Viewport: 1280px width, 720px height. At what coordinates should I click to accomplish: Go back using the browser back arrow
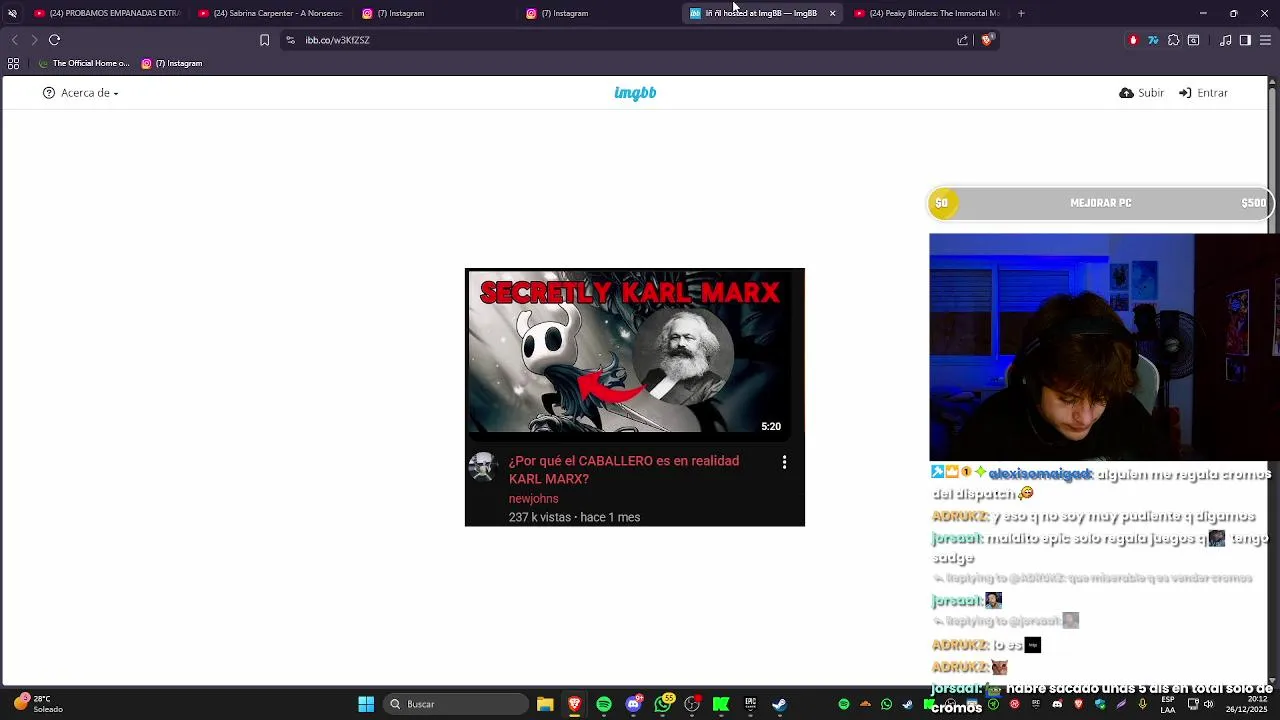[14, 40]
